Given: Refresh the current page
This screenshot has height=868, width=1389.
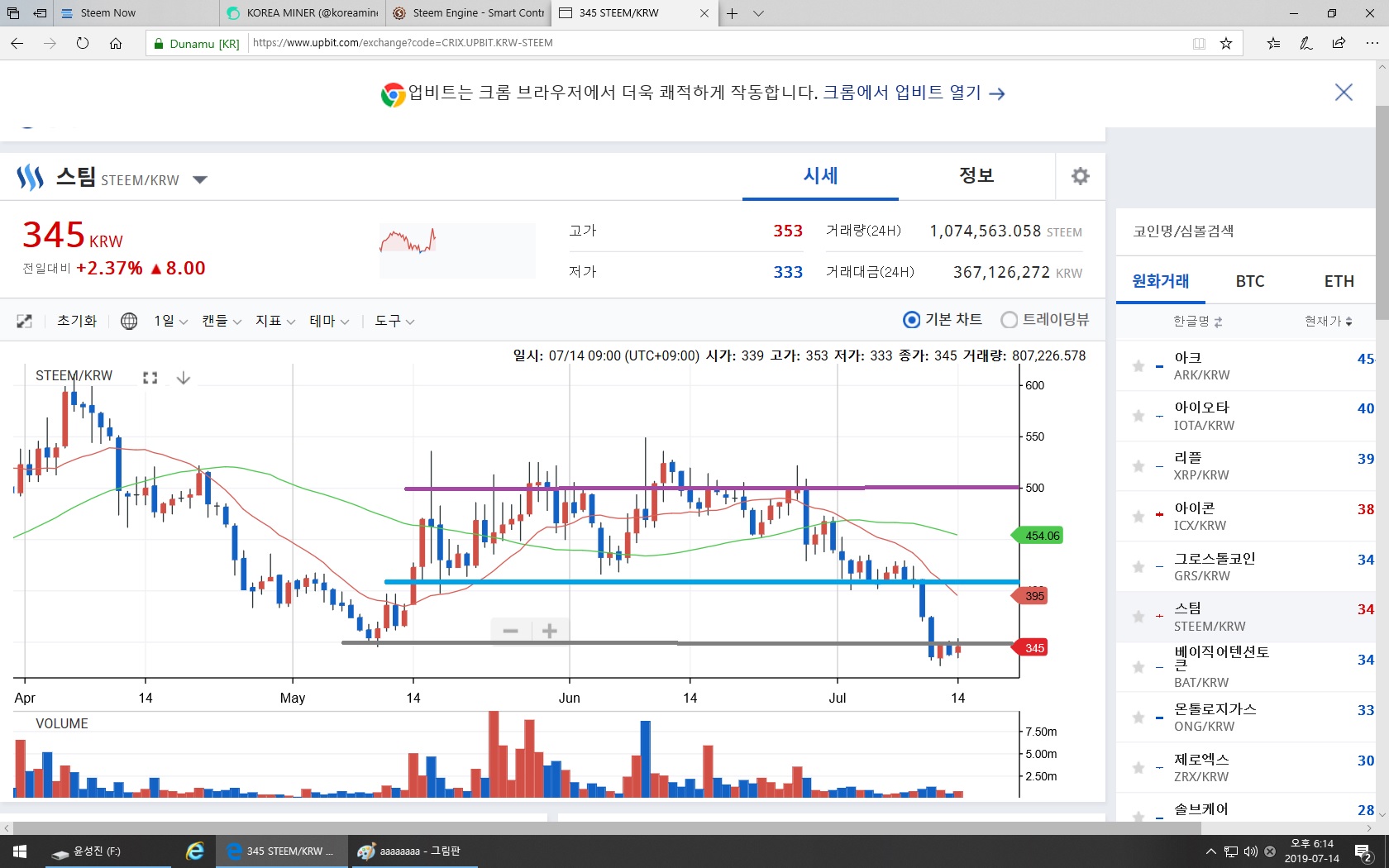Looking at the screenshot, I should pos(83,43).
